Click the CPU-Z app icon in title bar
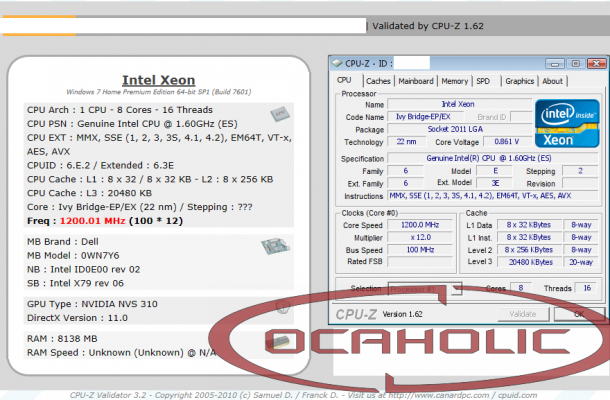This screenshot has height=400, width=610. coord(339,62)
